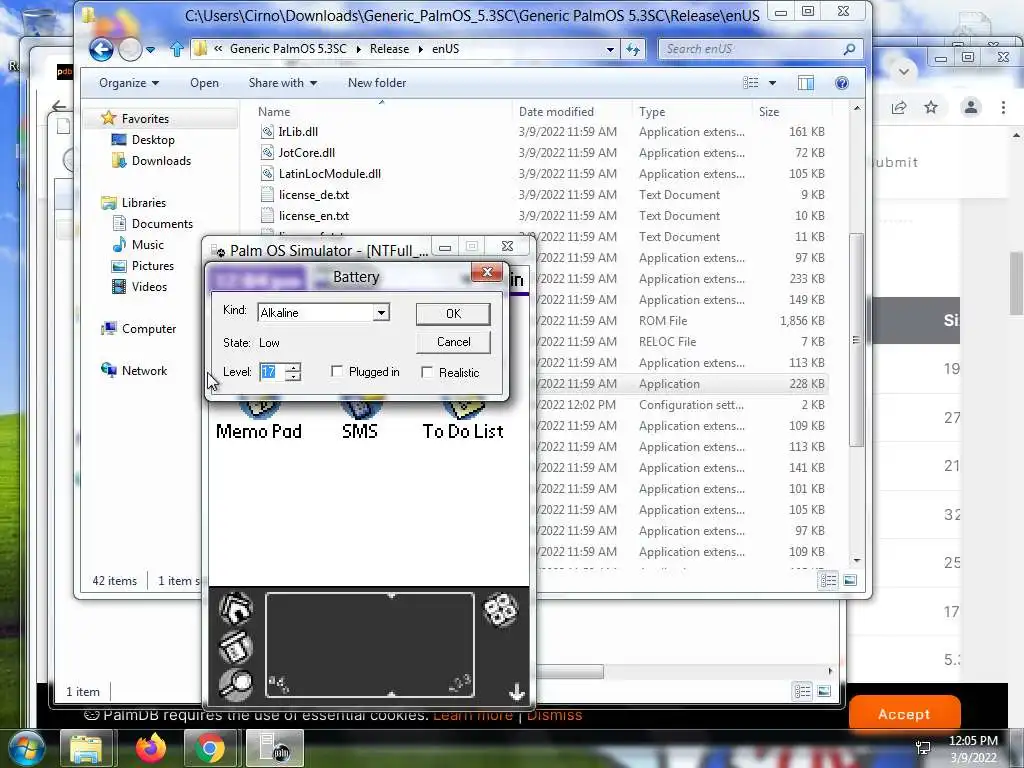Viewport: 1024px width, 768px height.
Task: Click the Chrome share page icon
Action: point(899,108)
